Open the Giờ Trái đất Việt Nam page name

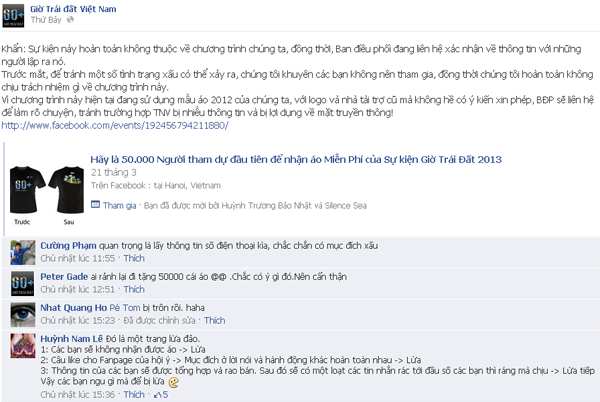pyautogui.click(x=73, y=9)
